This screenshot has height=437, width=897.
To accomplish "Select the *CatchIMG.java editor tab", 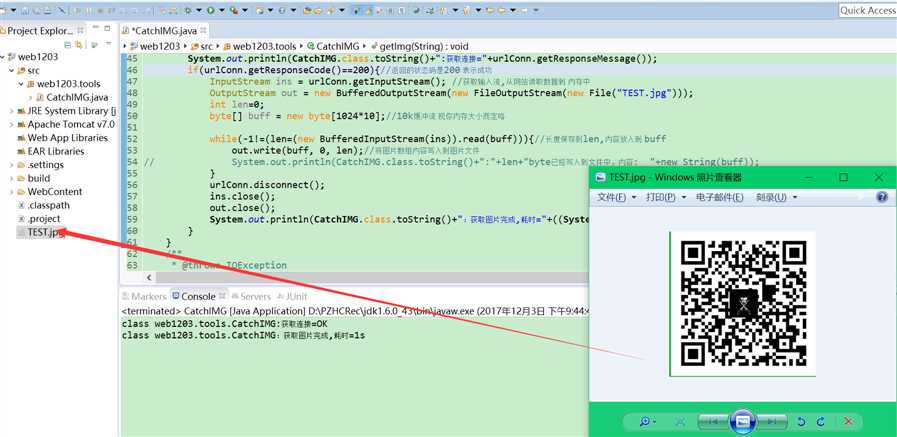I will tap(165, 30).
